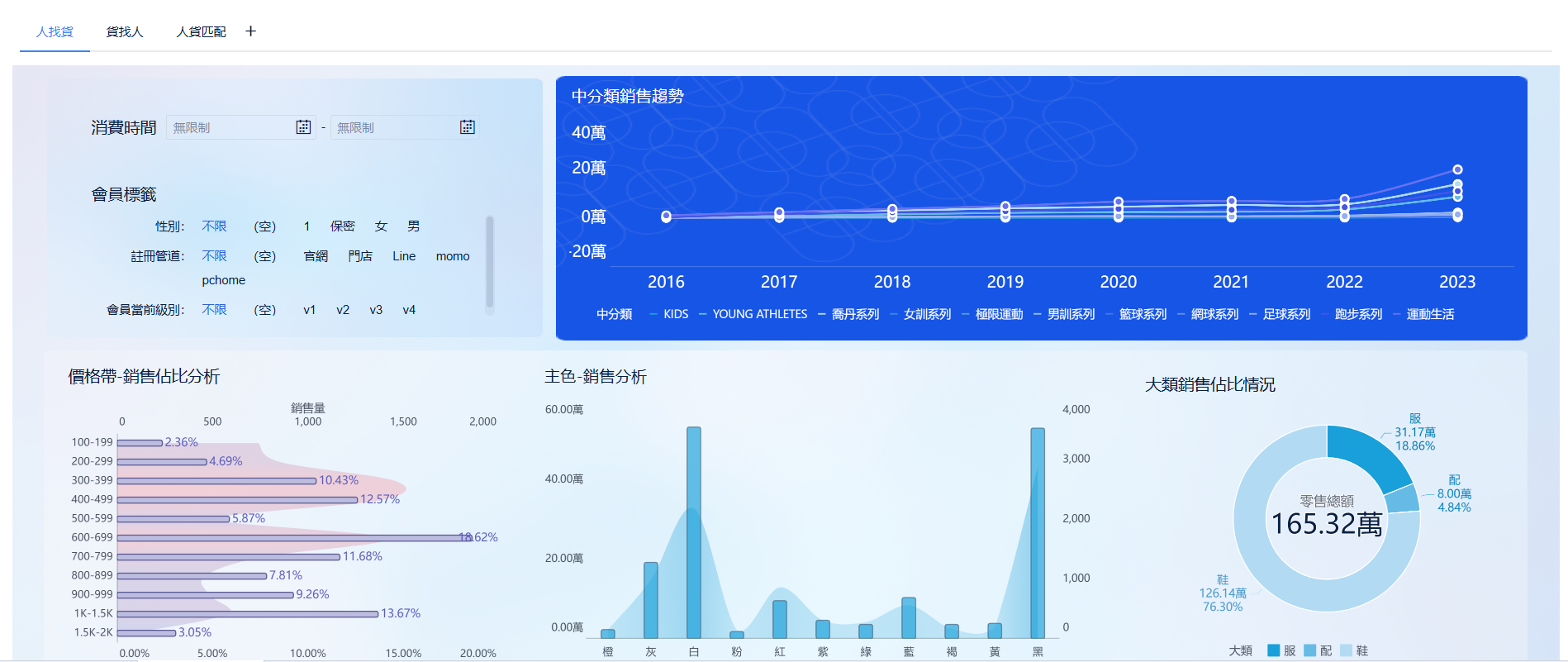Toggle 極限運動 legend item

pyautogui.click(x=993, y=314)
